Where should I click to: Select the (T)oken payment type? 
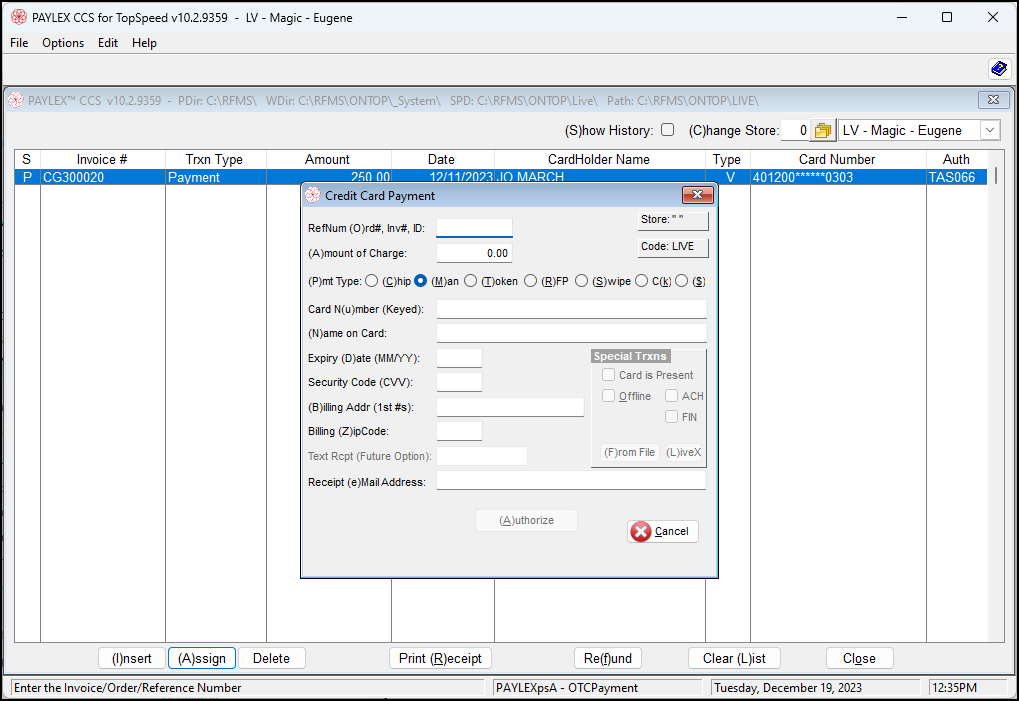point(471,281)
